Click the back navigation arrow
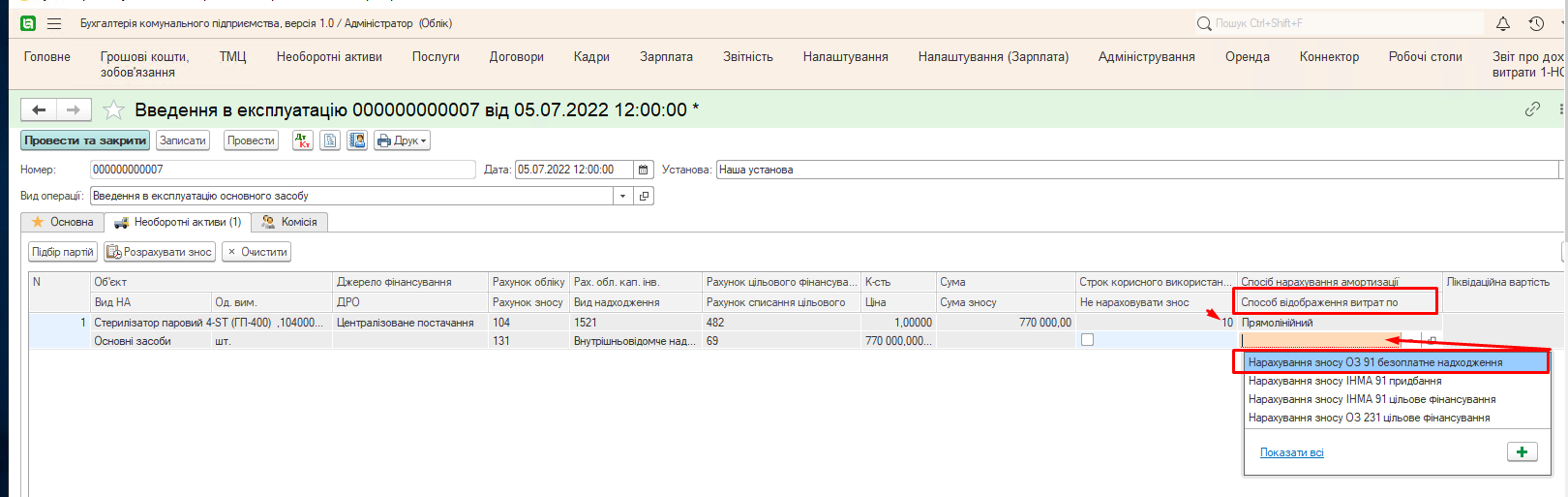Screen dimensions: 1568x497 pos(39,109)
